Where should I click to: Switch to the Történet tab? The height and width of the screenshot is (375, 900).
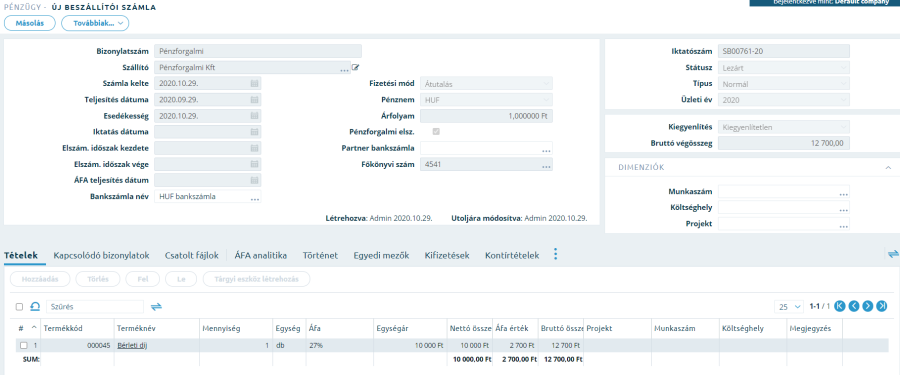[x=320, y=256]
